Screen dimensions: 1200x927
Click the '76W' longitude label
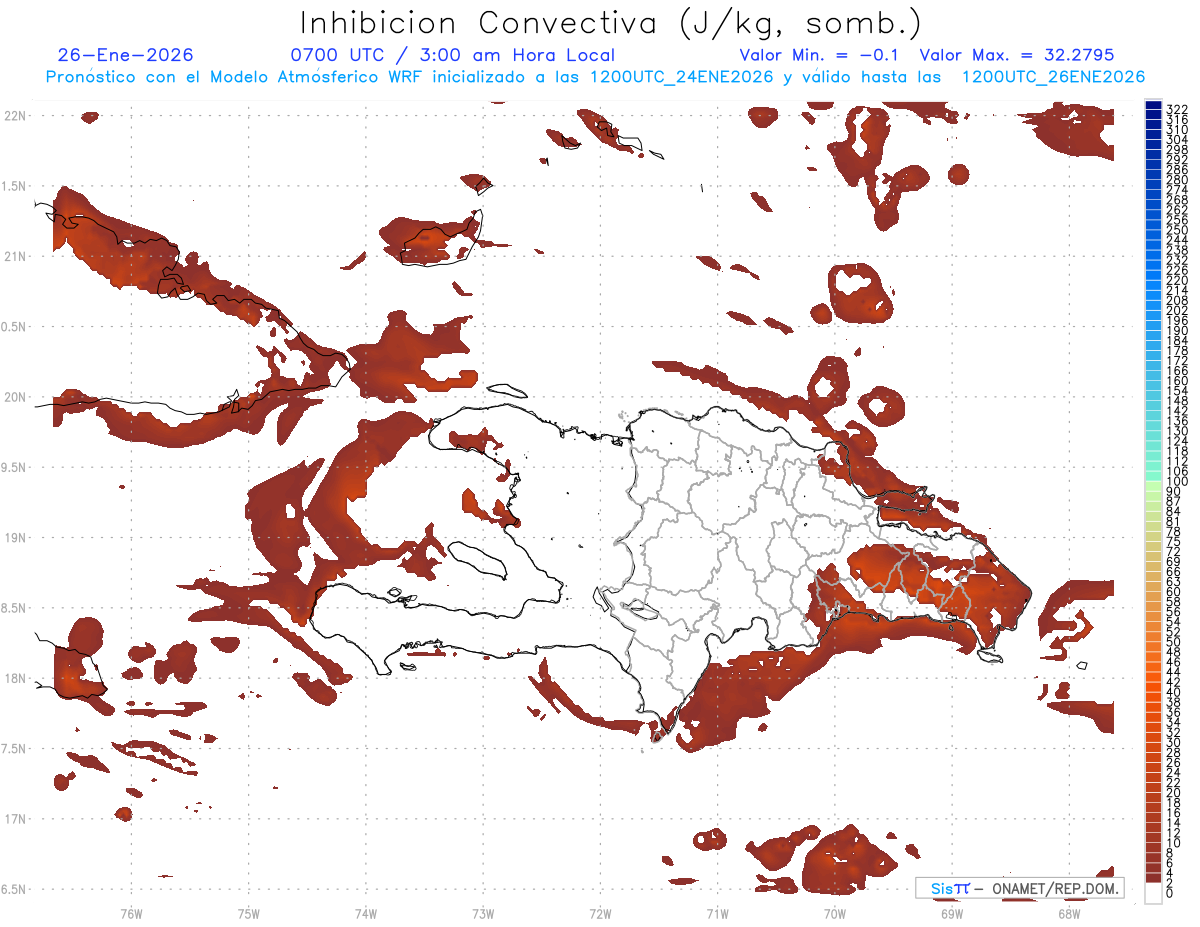pos(131,913)
